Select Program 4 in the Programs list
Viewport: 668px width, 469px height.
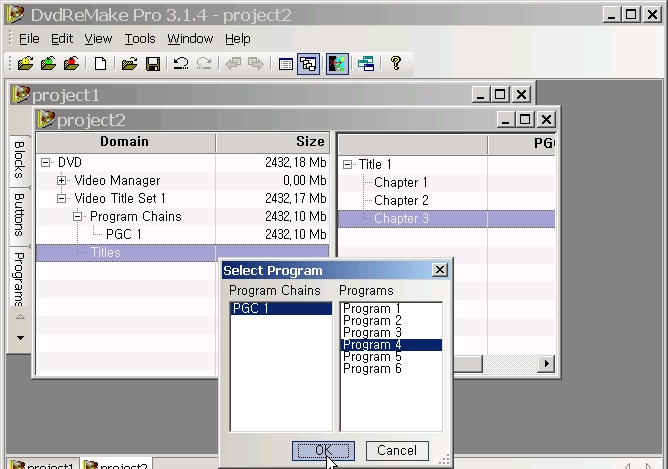click(392, 345)
